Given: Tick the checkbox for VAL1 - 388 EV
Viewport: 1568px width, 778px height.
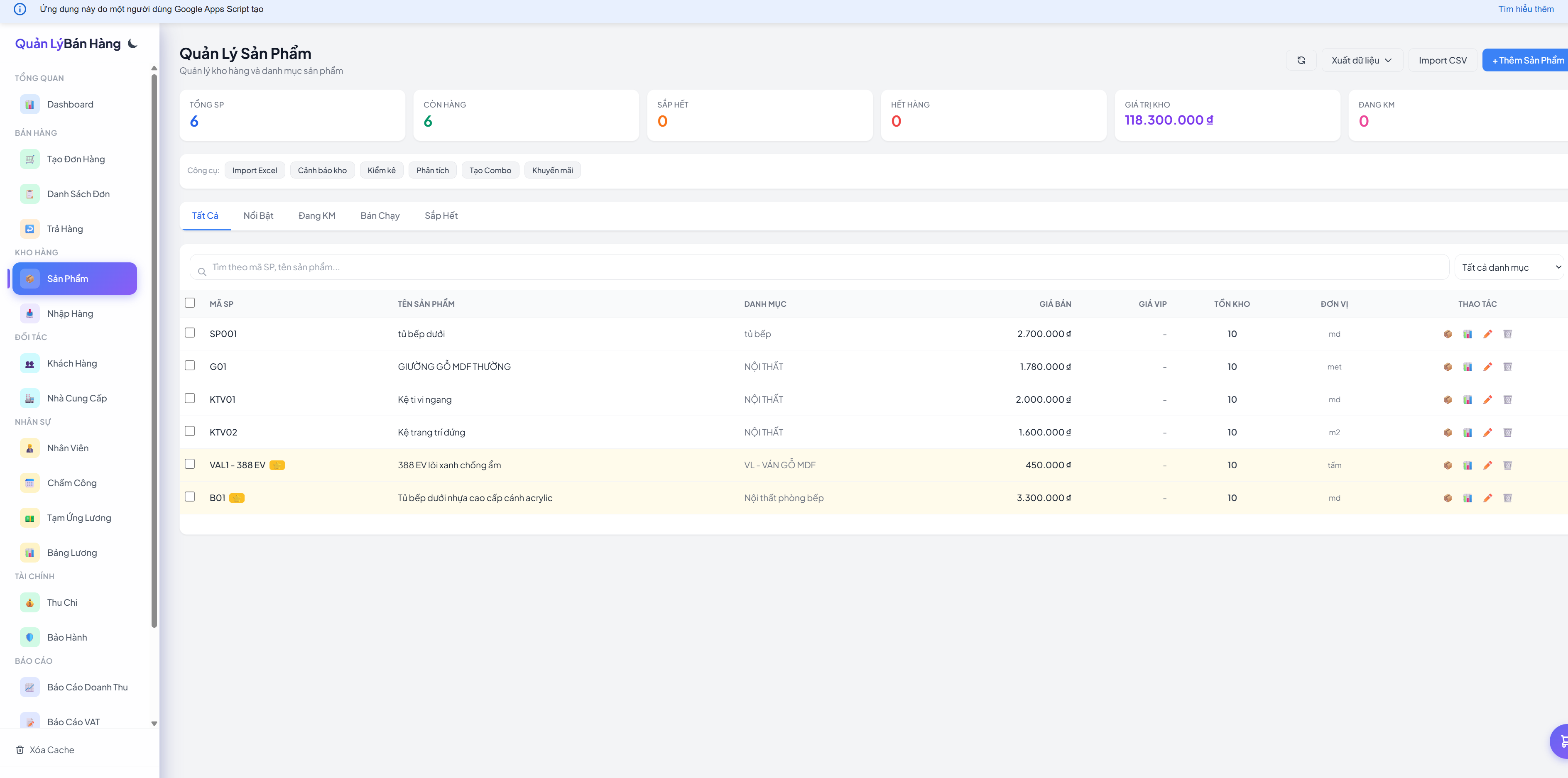Looking at the screenshot, I should click(190, 464).
